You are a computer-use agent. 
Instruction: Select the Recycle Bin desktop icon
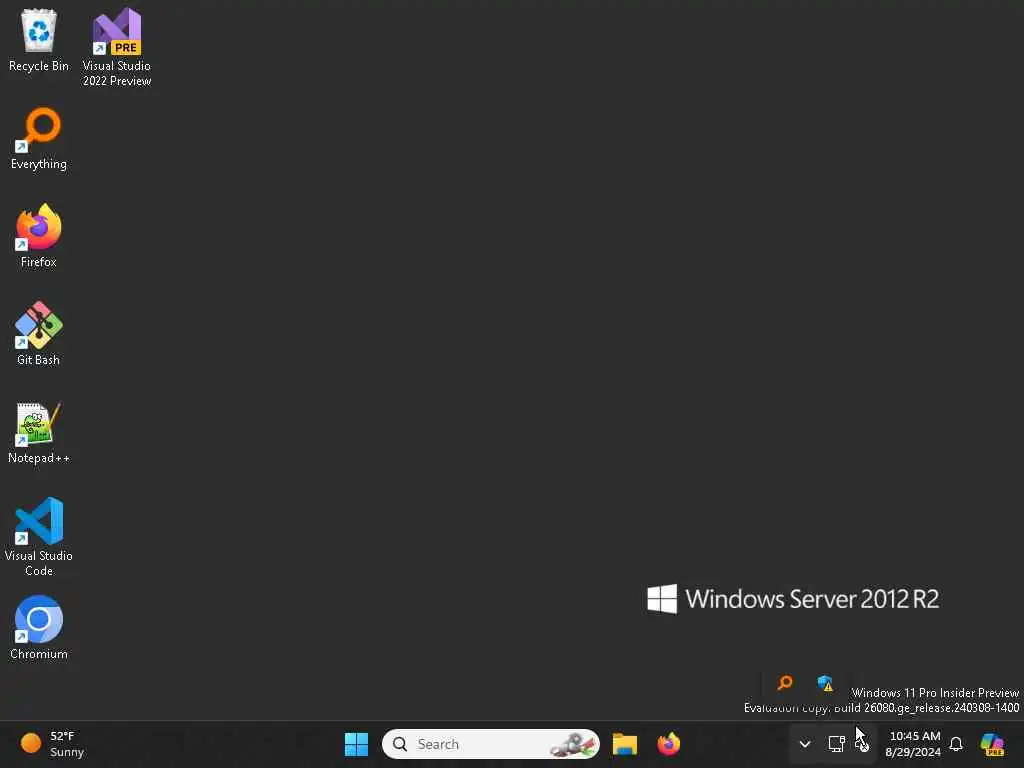[39, 40]
